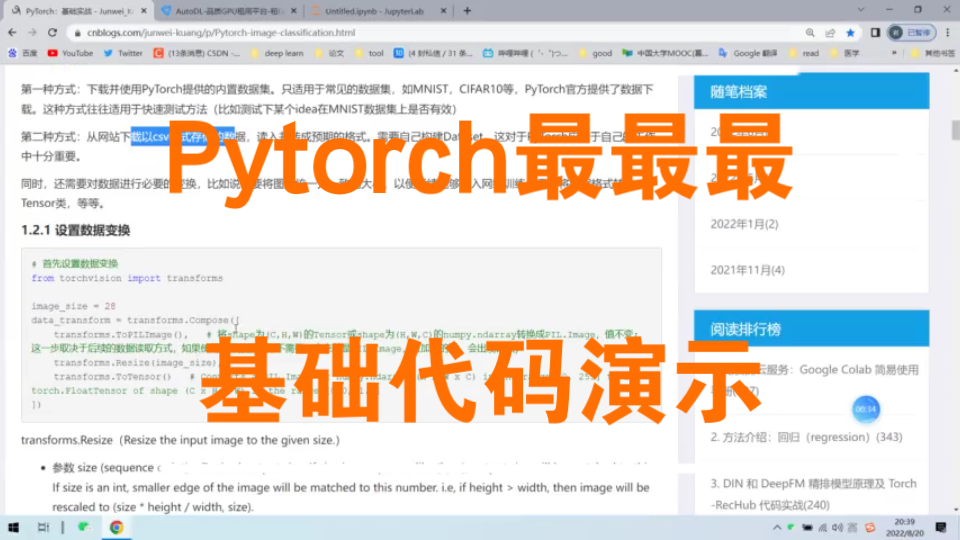The height and width of the screenshot is (540, 960).
Task: Open the CSDN bookmark
Action: (197, 53)
